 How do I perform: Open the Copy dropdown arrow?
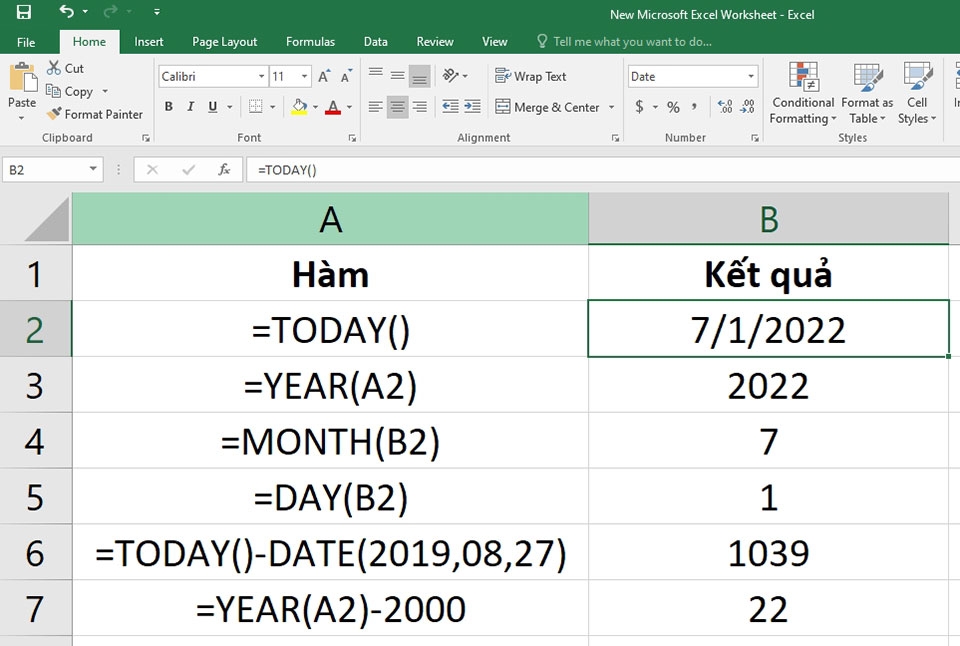[105, 91]
